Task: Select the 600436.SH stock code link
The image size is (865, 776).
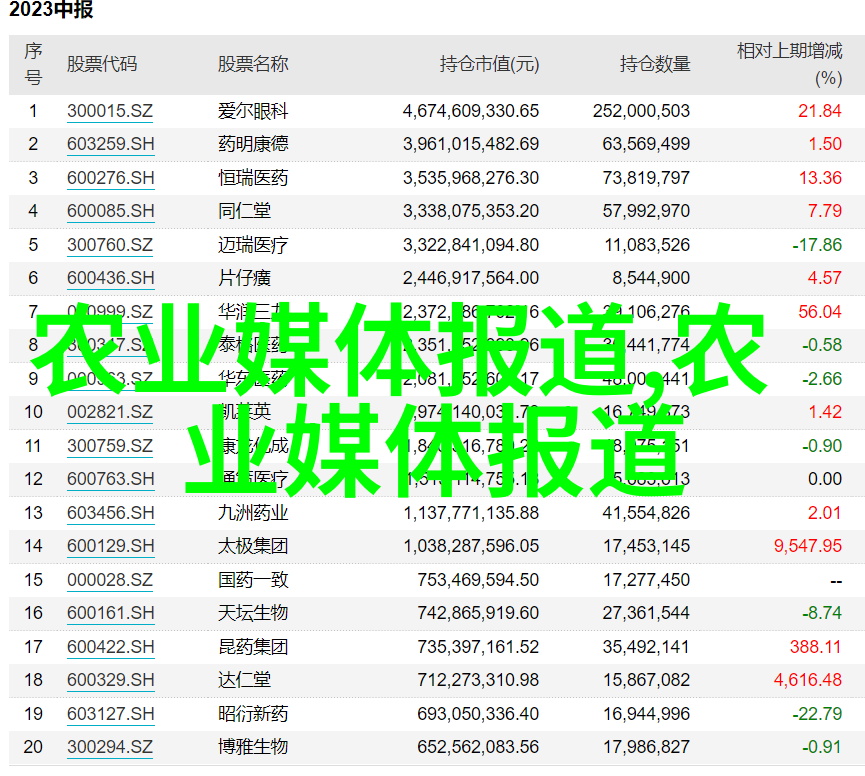Action: pos(110,277)
